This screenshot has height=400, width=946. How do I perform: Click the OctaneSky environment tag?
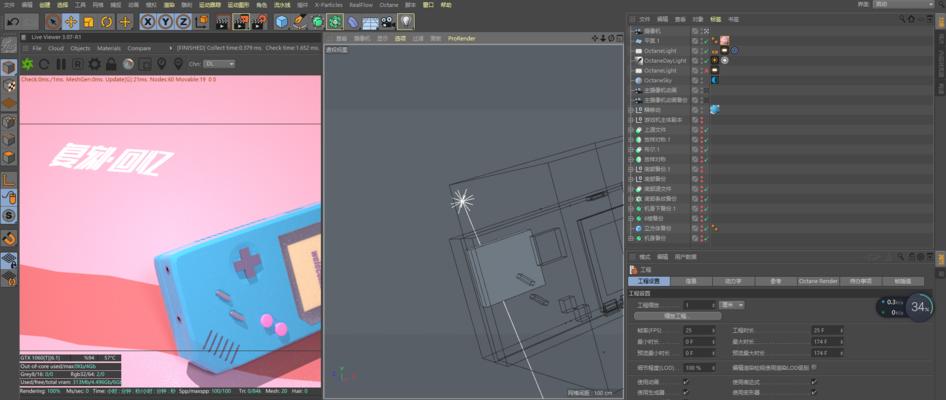point(716,80)
